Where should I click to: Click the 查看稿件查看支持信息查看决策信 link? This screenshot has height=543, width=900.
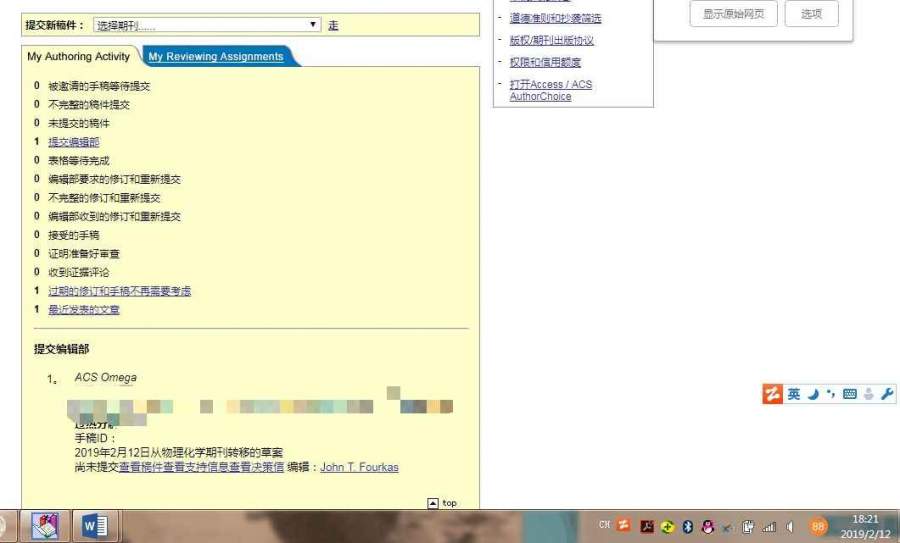coord(201,467)
